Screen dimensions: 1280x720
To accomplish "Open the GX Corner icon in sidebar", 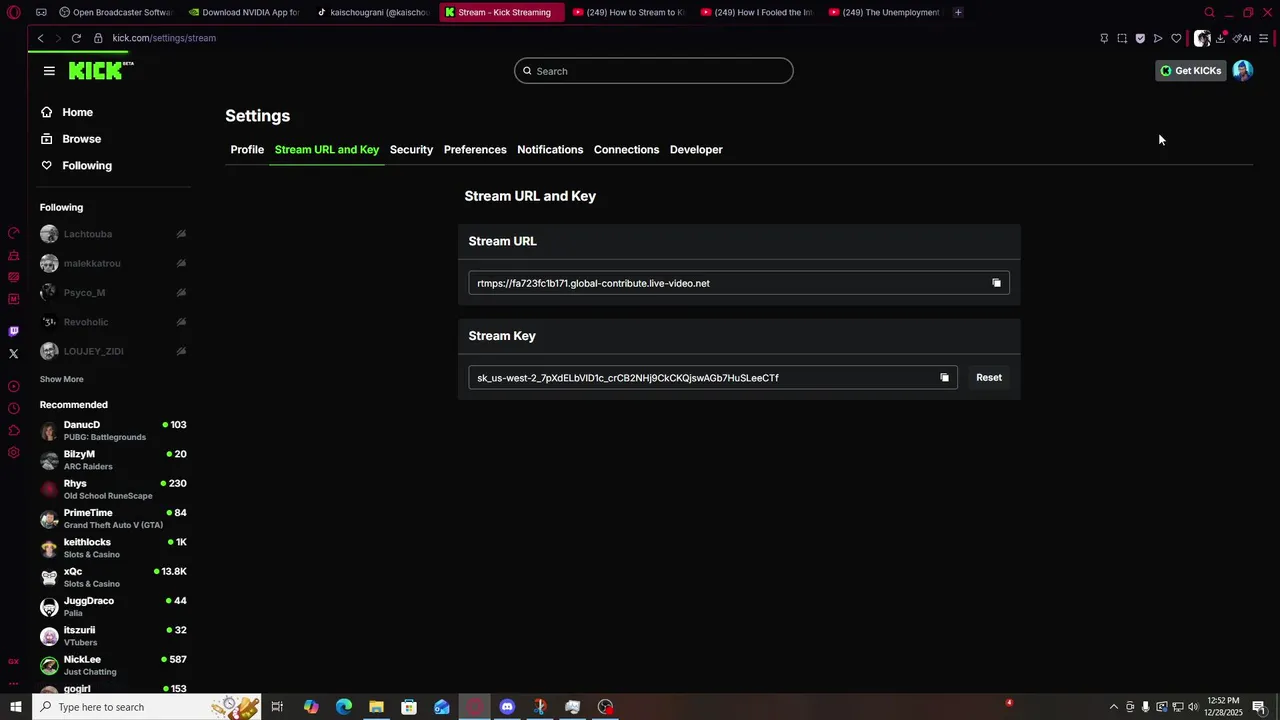I will [14, 661].
